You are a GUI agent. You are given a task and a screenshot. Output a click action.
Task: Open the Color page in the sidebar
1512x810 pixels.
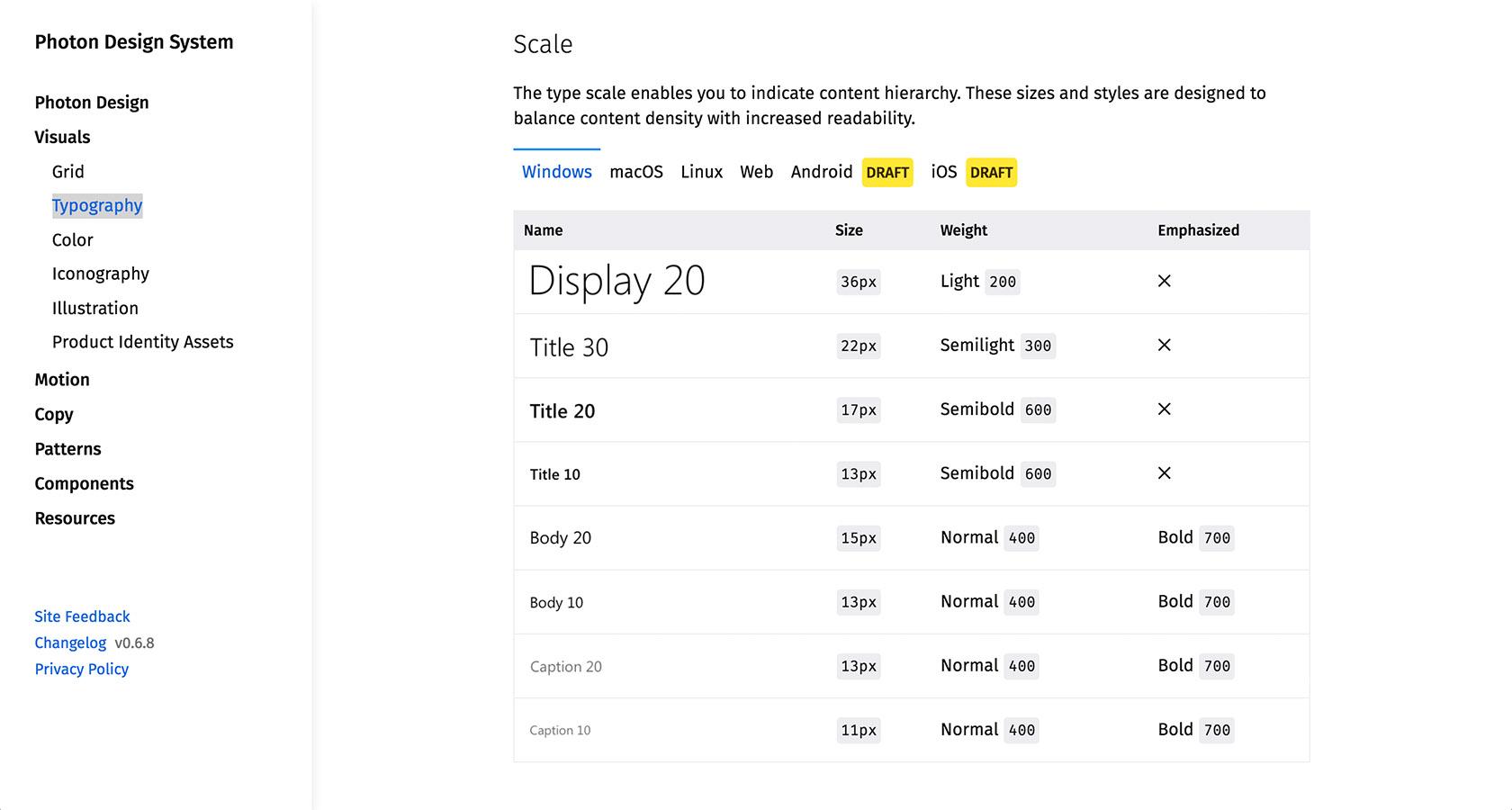72,239
